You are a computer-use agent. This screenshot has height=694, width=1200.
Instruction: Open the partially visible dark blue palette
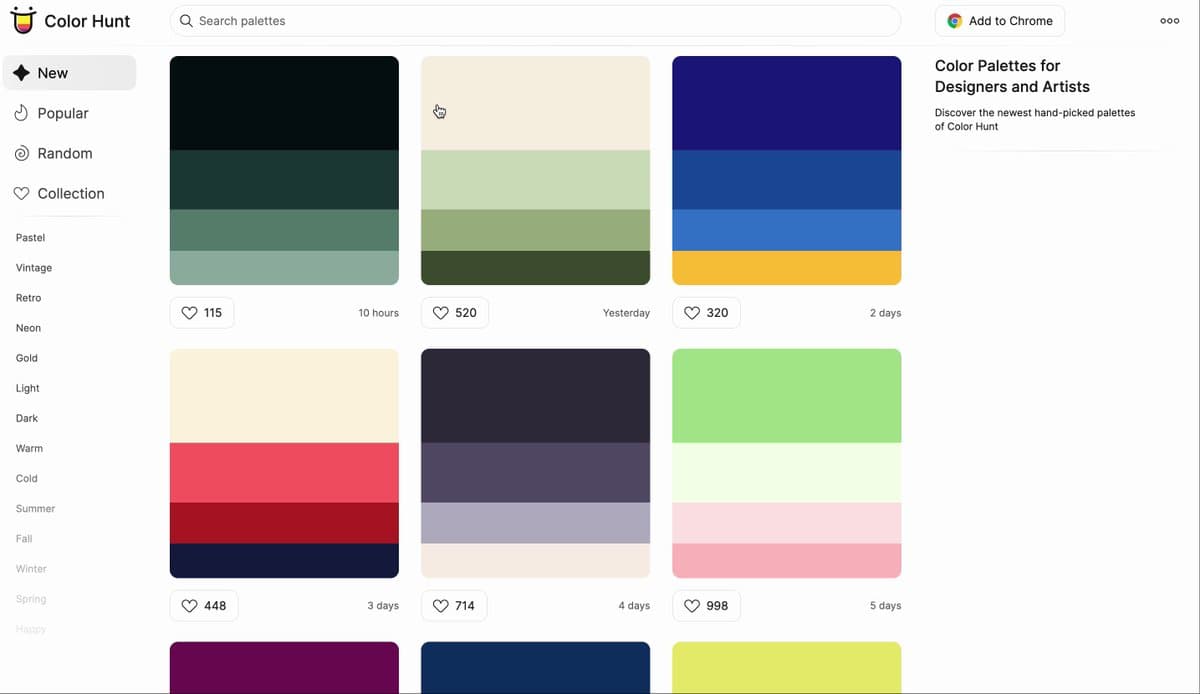pyautogui.click(x=535, y=668)
